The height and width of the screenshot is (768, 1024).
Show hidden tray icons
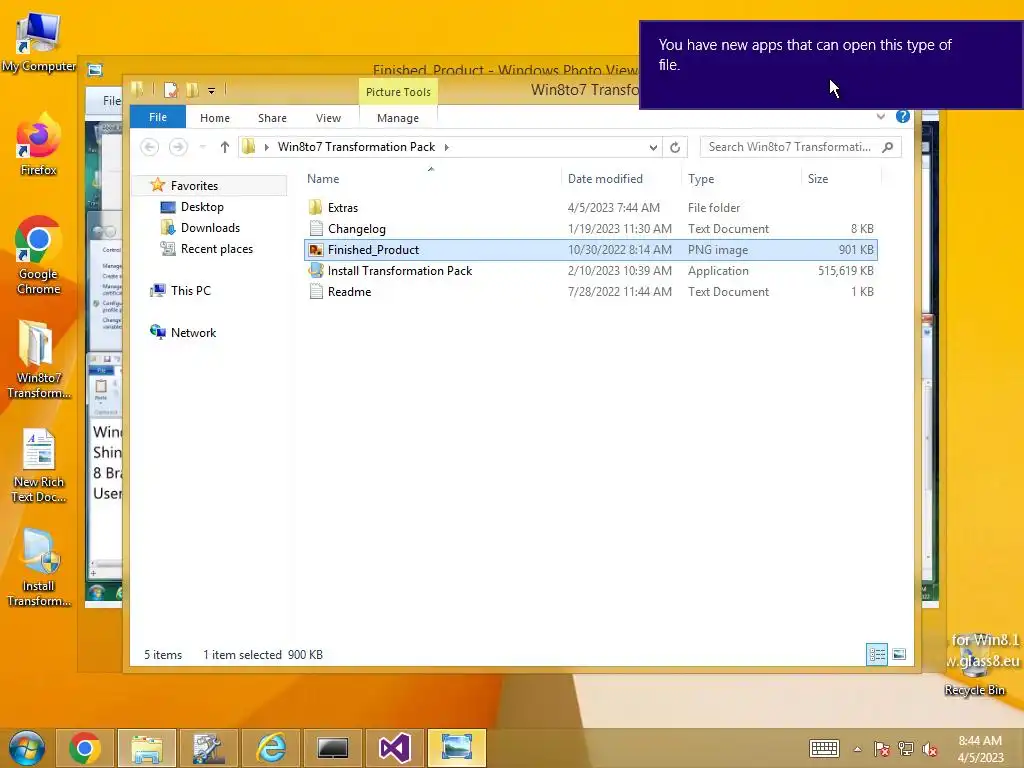[x=857, y=749]
